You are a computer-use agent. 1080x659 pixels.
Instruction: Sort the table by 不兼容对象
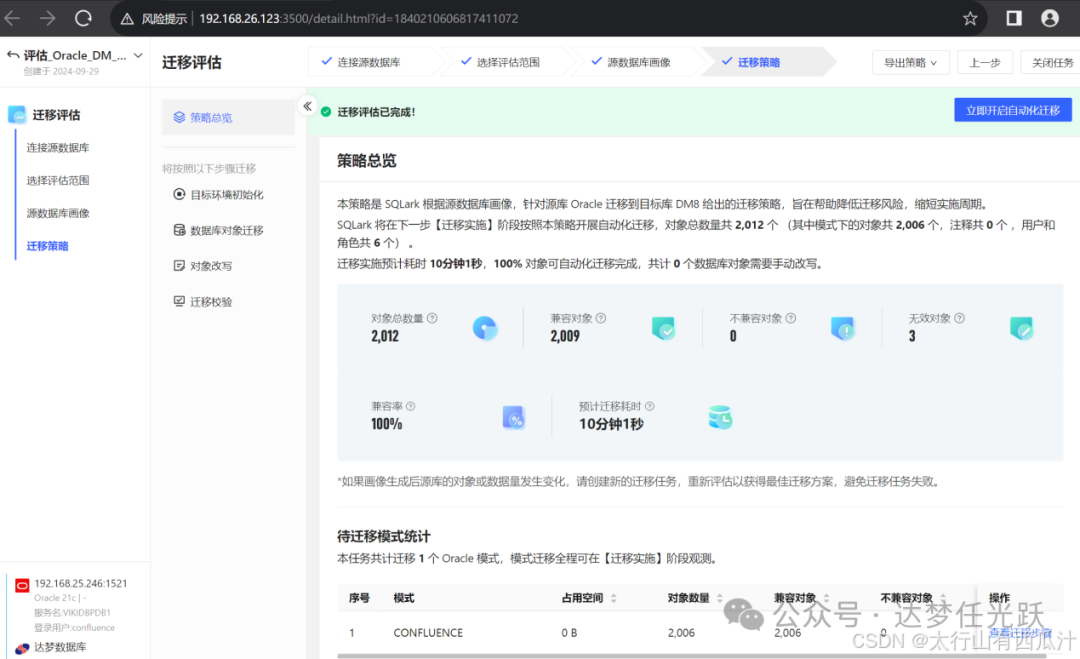[x=943, y=598]
